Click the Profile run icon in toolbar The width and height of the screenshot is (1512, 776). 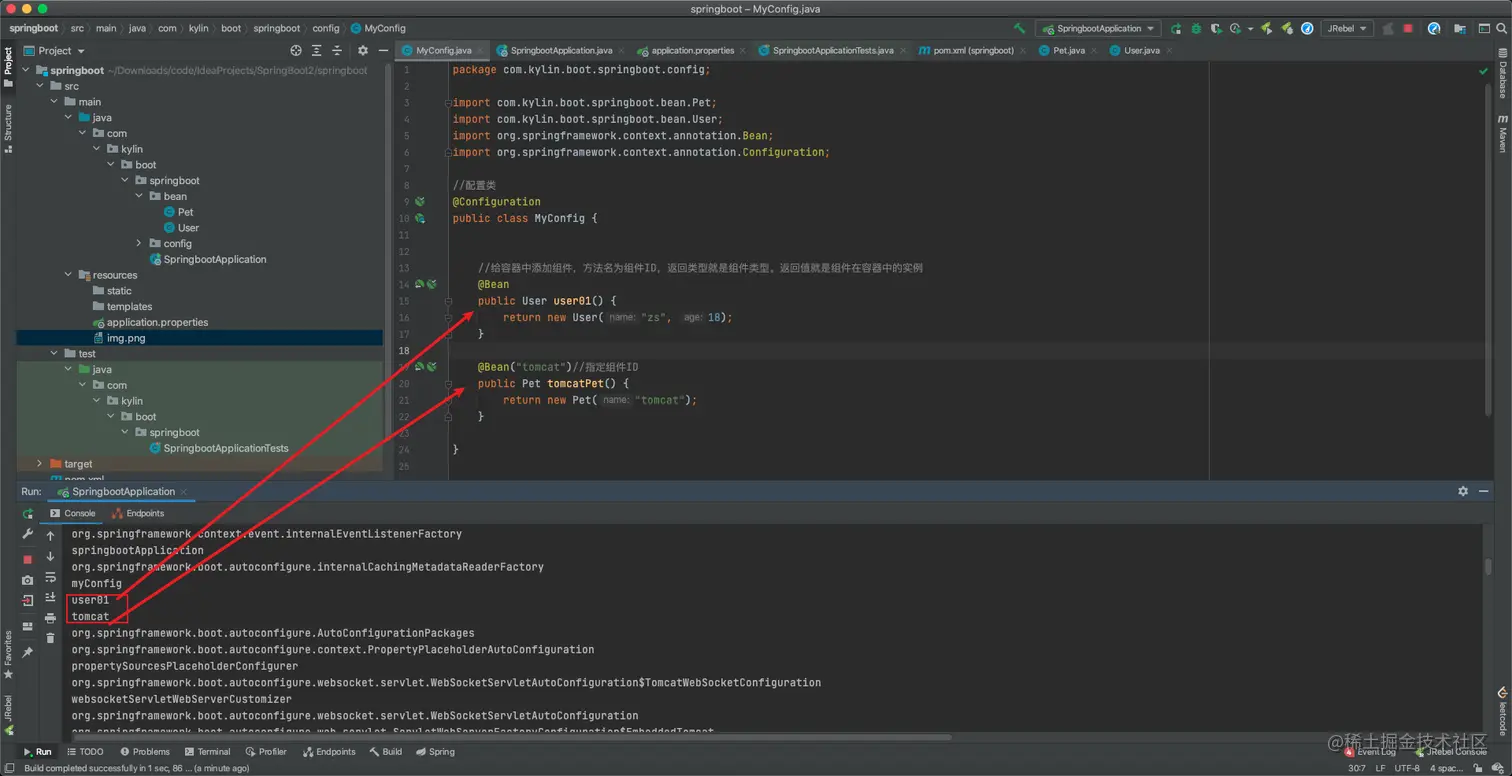click(x=1236, y=29)
